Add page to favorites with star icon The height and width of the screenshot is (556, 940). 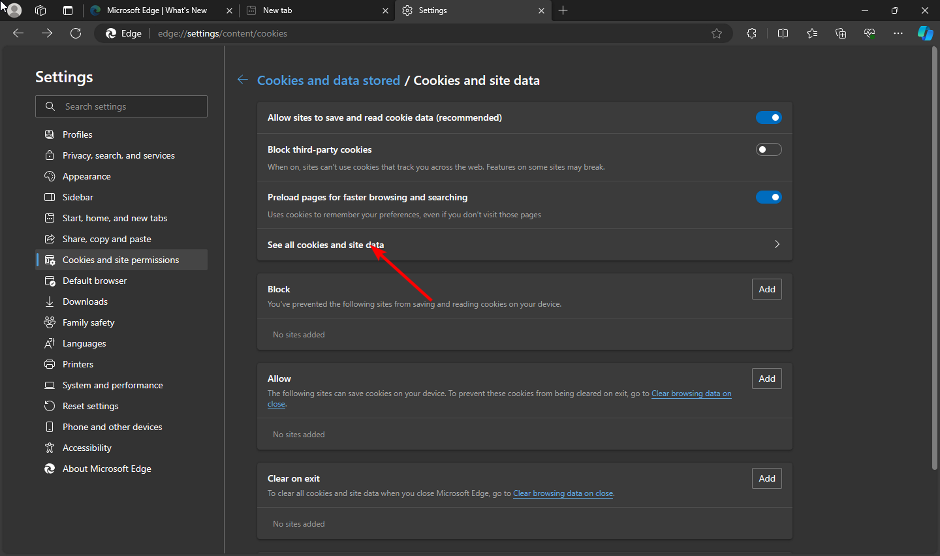(716, 34)
